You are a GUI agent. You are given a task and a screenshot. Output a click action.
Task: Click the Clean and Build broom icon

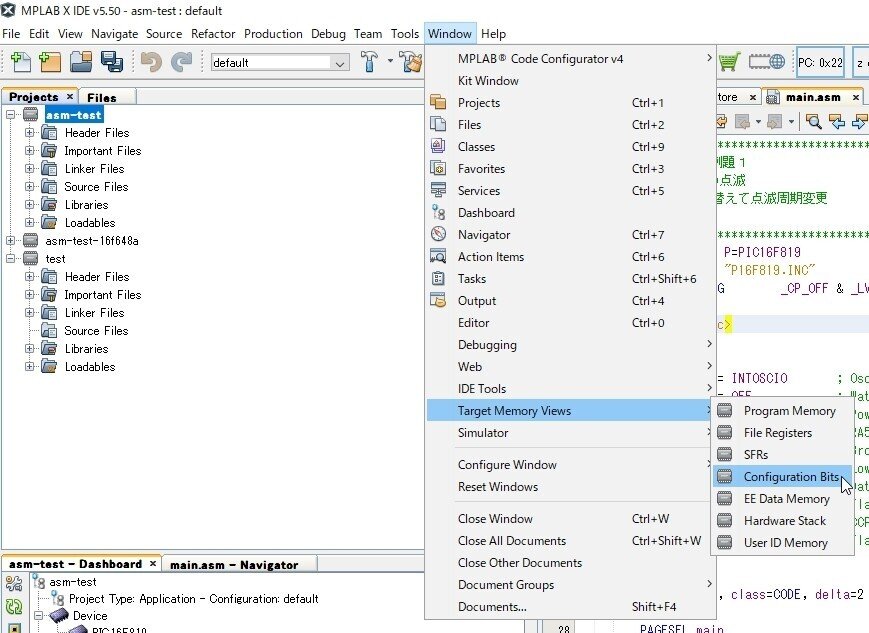tap(411, 62)
